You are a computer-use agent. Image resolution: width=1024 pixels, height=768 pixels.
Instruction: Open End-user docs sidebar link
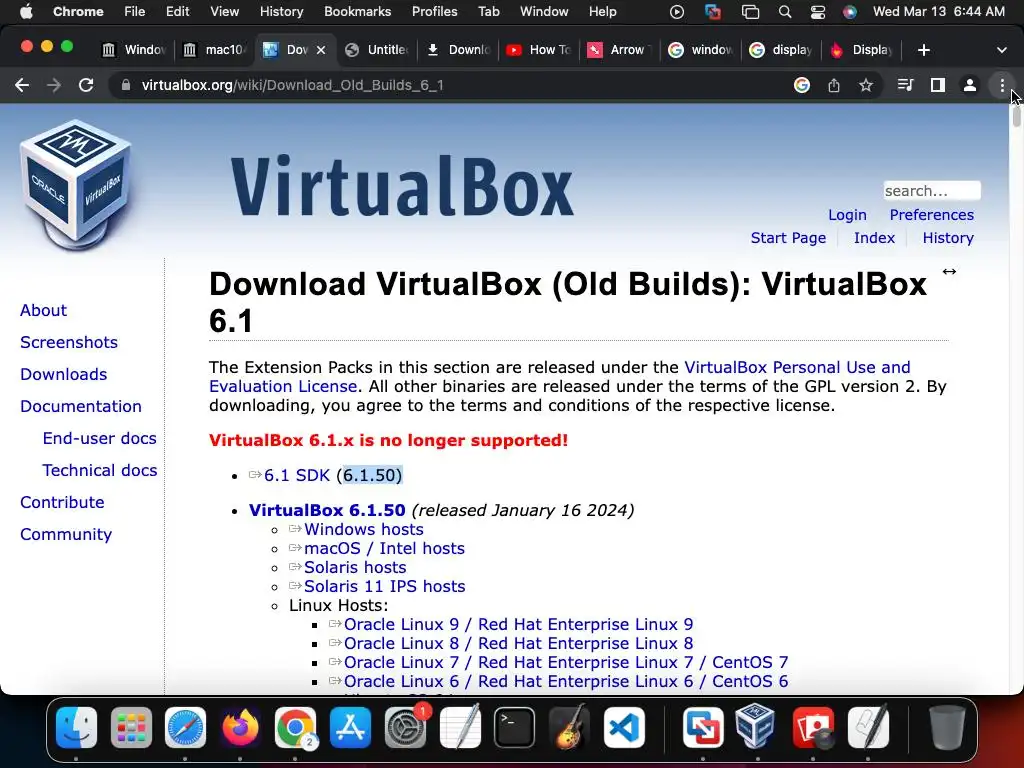[x=99, y=438]
